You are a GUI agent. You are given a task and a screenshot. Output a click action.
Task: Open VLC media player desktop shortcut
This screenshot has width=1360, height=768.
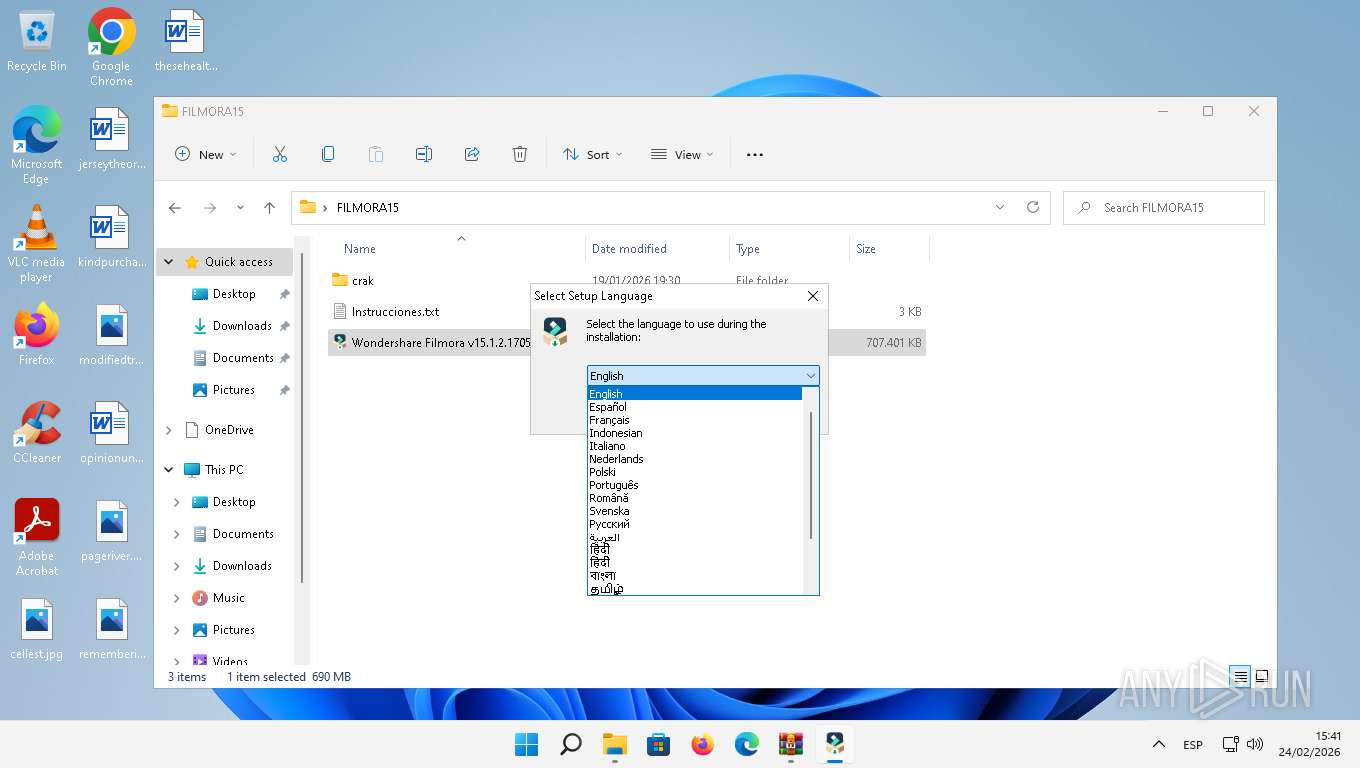point(37,243)
